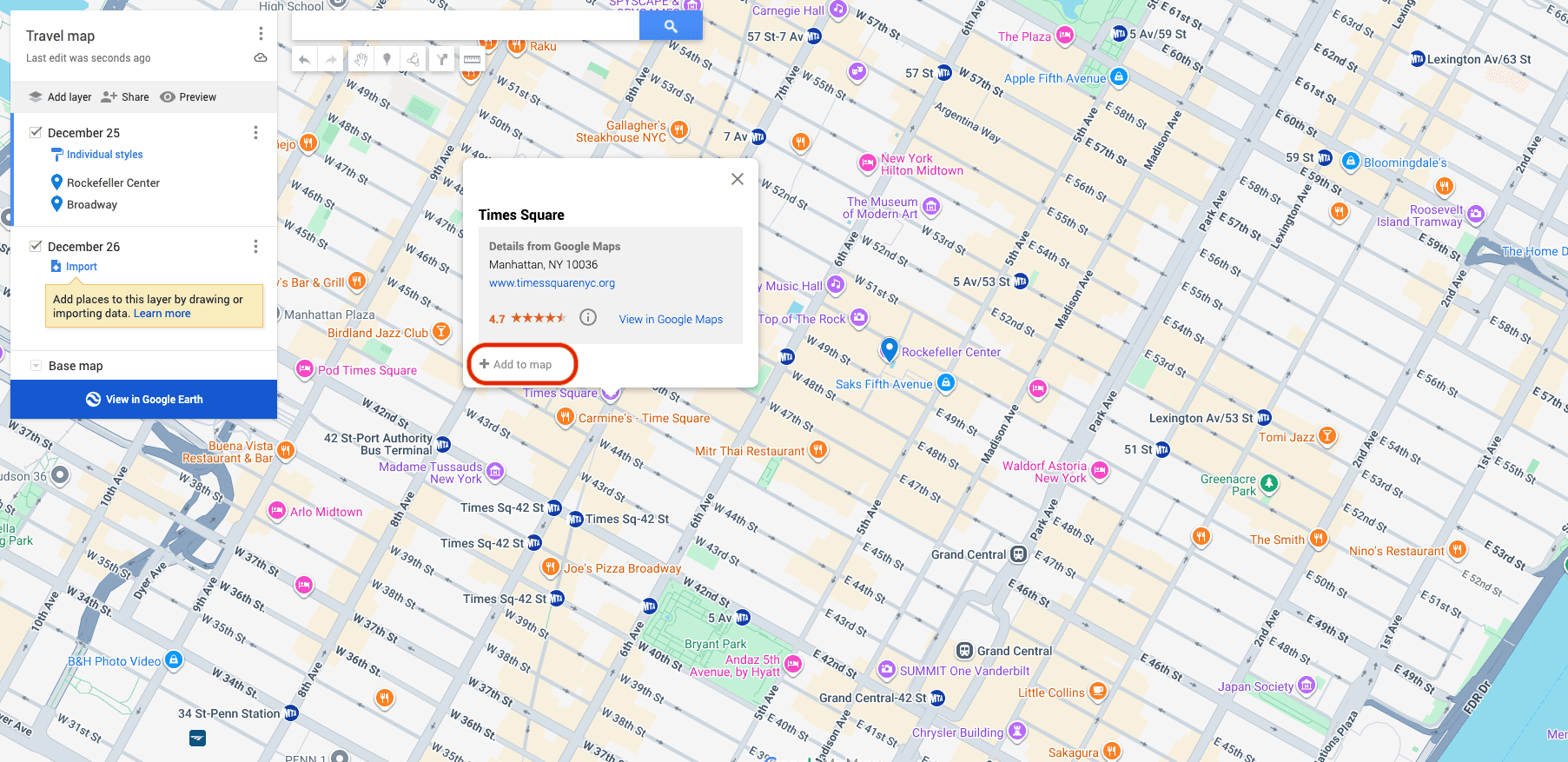Select Rockefeller Center in the layer list
The width and height of the screenshot is (1568, 762).
tap(113, 182)
